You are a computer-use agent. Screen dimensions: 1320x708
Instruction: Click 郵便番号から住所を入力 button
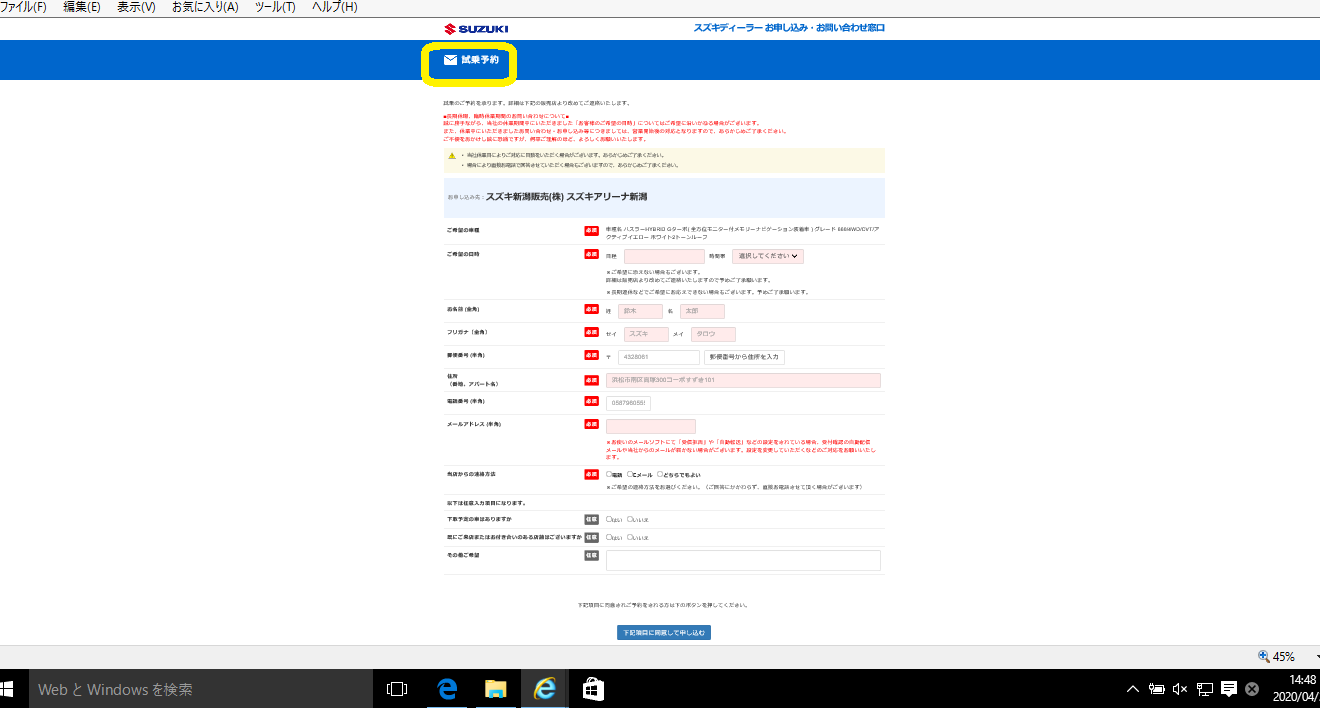745,357
